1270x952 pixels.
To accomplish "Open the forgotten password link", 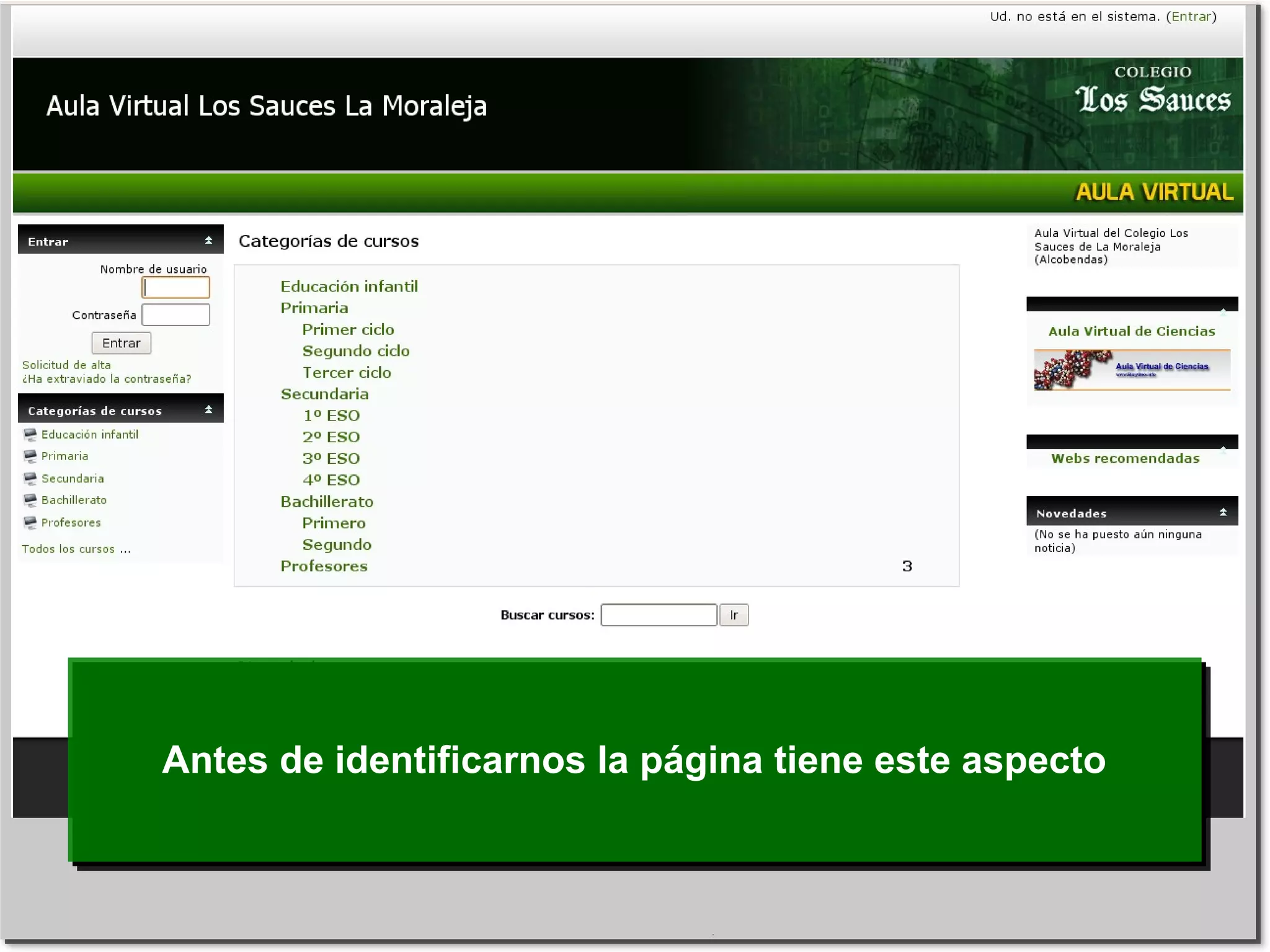I will (107, 379).
